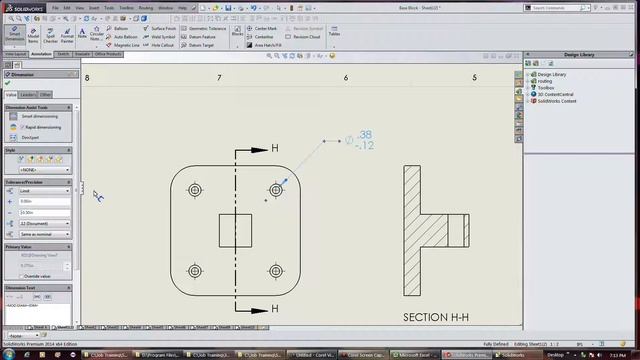Click the Undo icon in the top toolbar

pos(253,8)
